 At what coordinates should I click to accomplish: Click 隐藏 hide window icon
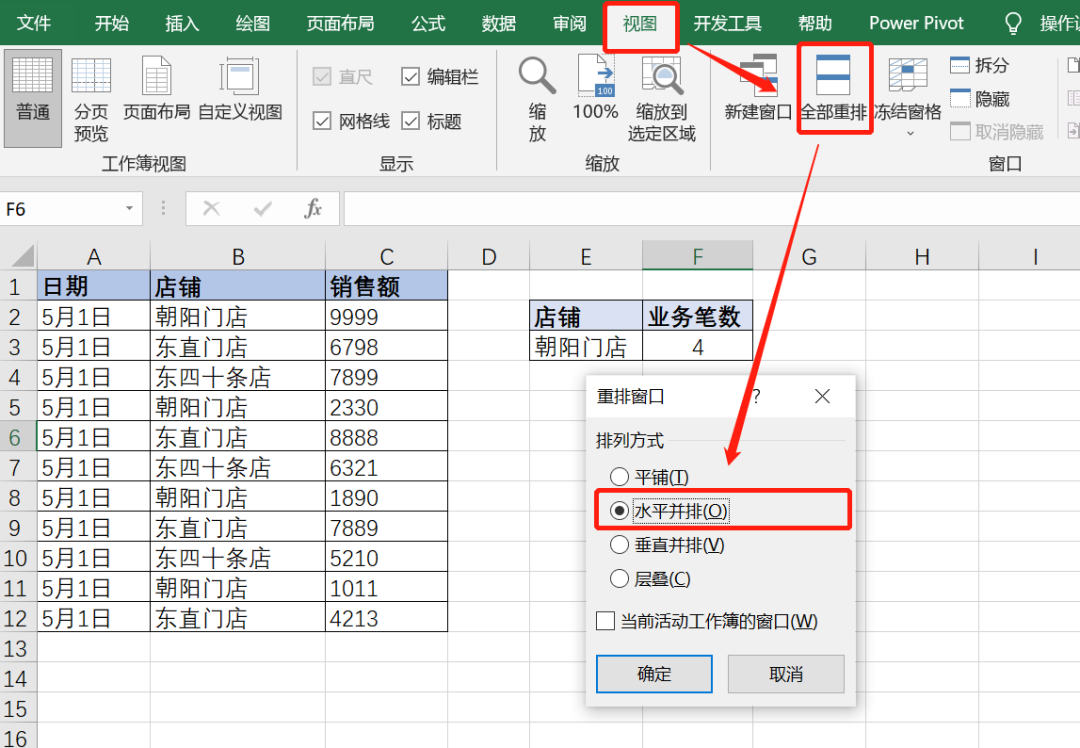[x=959, y=98]
